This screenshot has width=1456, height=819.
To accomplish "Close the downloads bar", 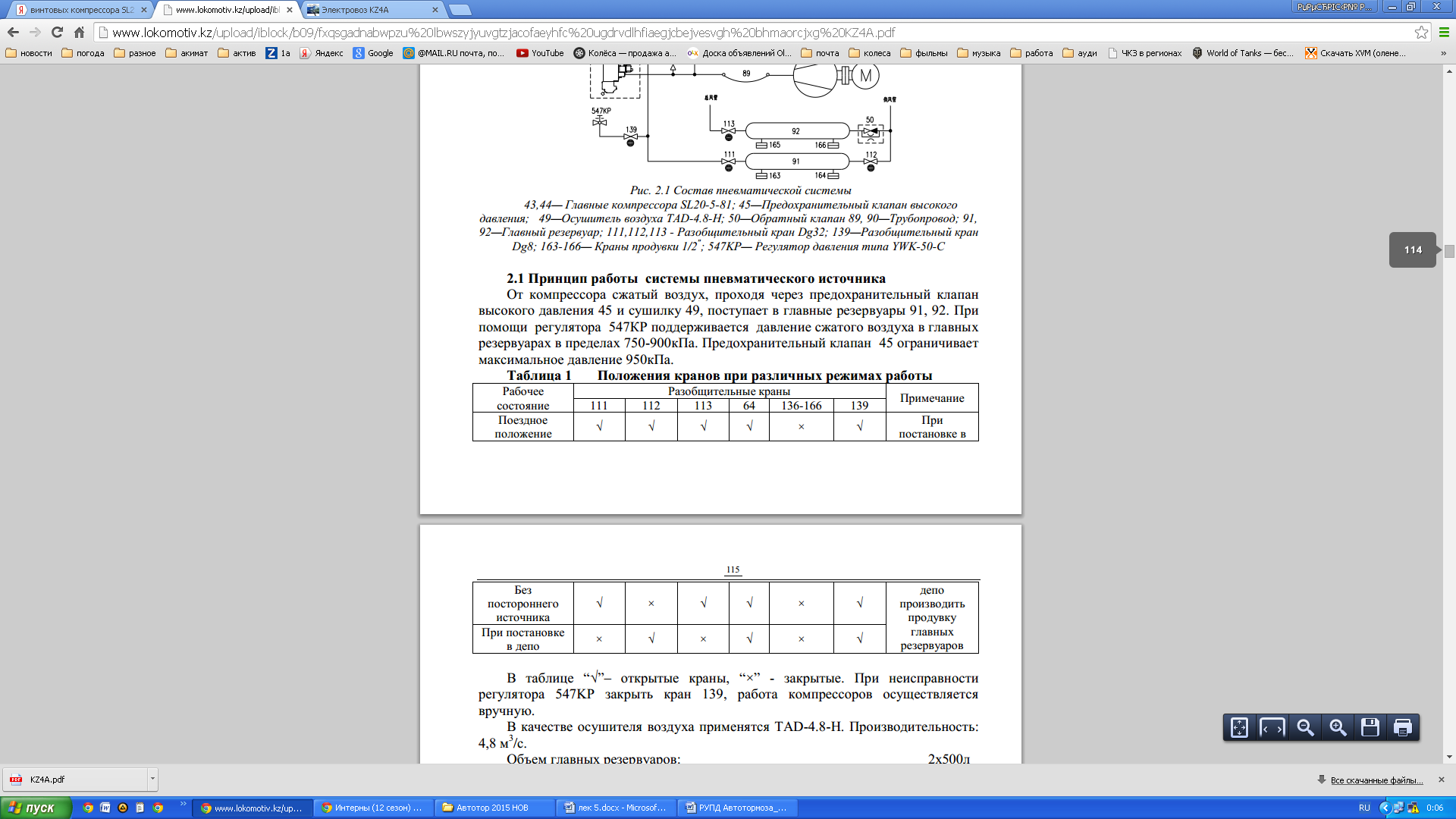I will pyautogui.click(x=1442, y=780).
